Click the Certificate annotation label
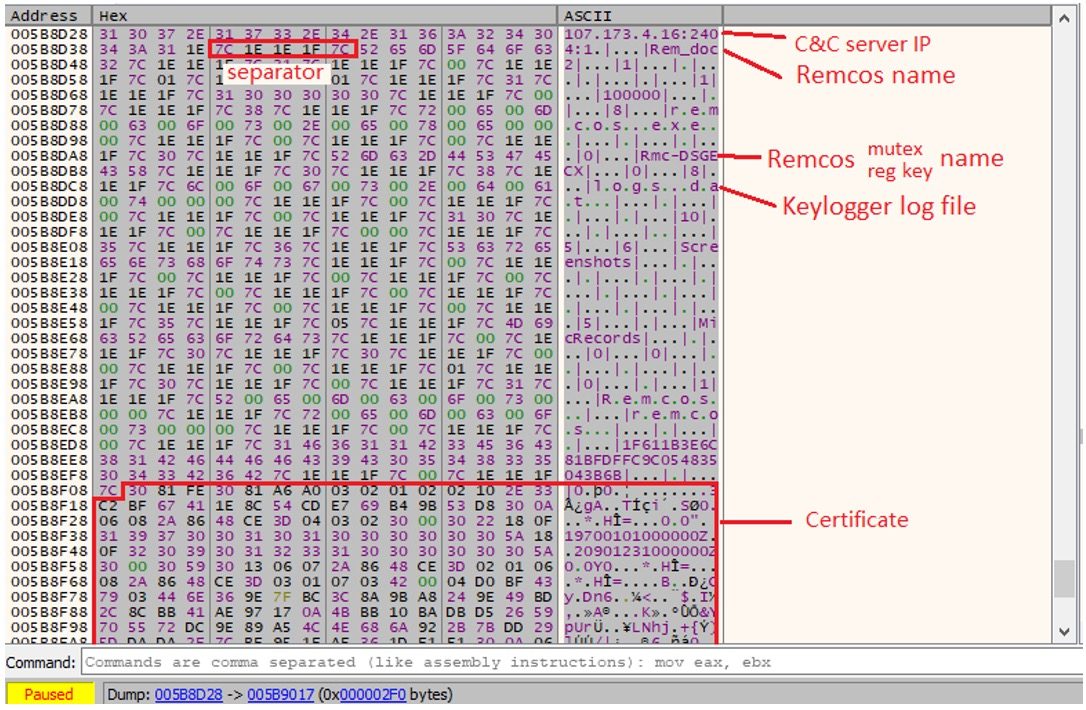 pyautogui.click(x=857, y=520)
